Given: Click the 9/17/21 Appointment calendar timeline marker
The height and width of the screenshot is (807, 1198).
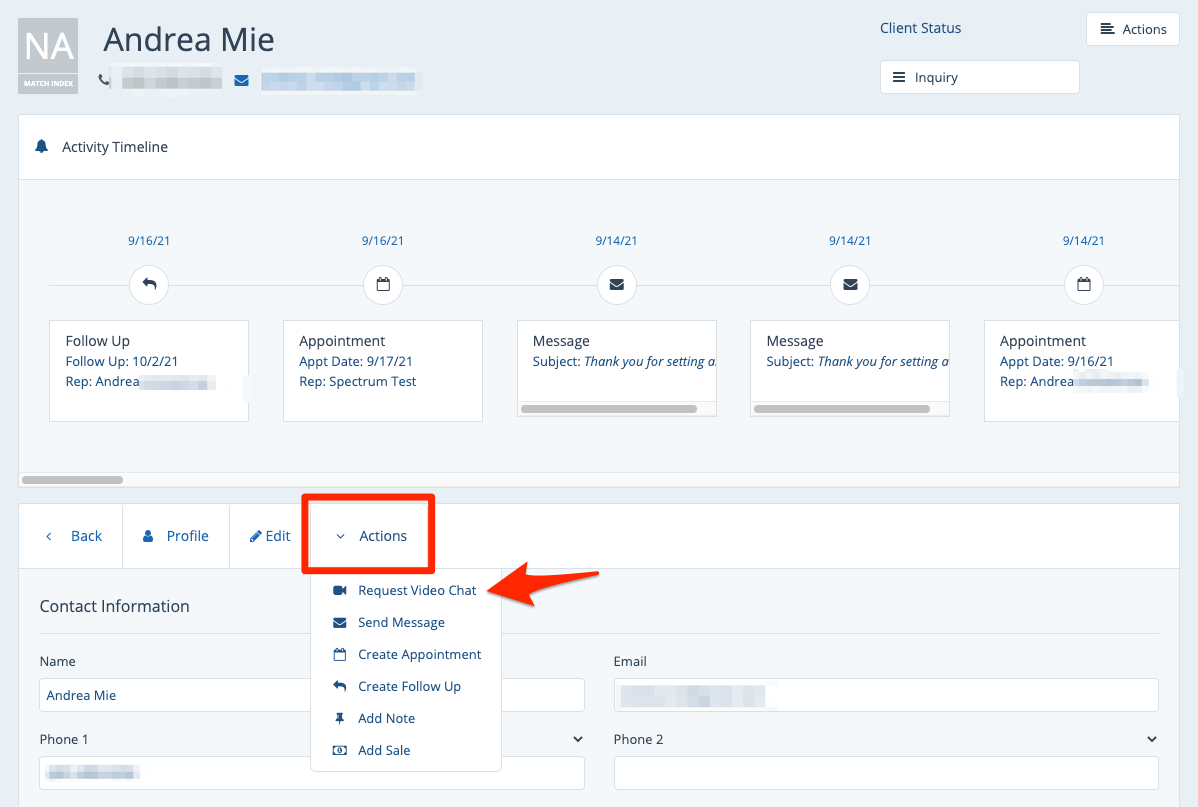Looking at the screenshot, I should coord(382,285).
